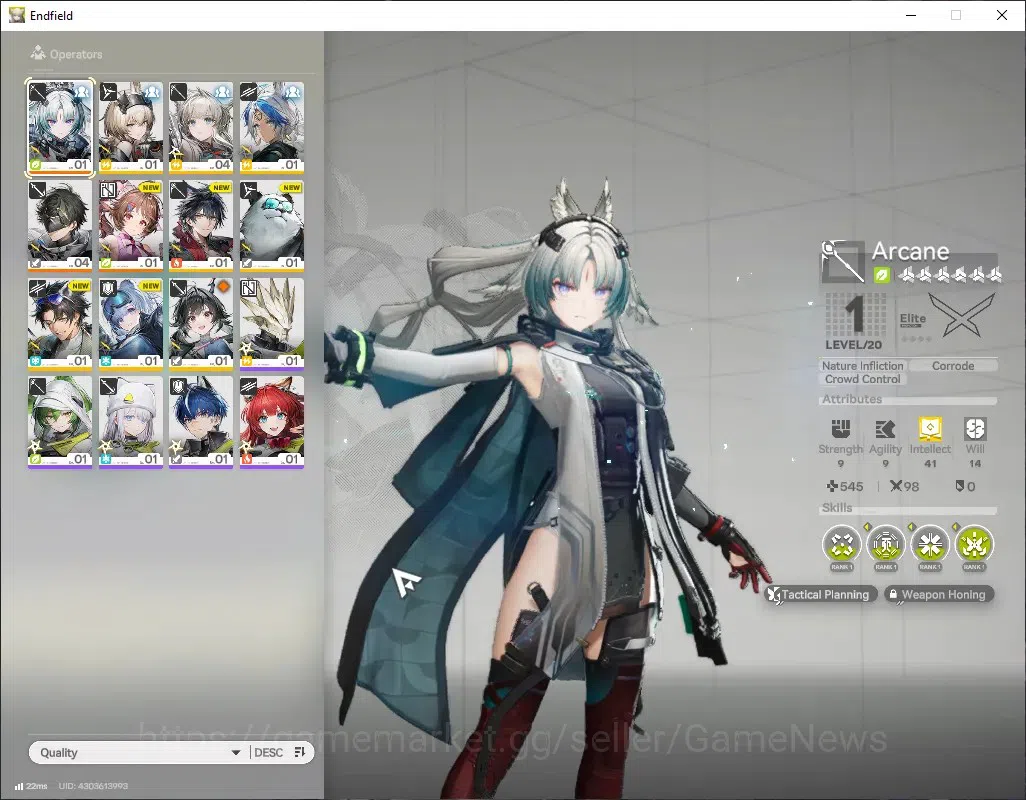Toggle the DESC sort order
This screenshot has height=800, width=1026.
tap(268, 752)
